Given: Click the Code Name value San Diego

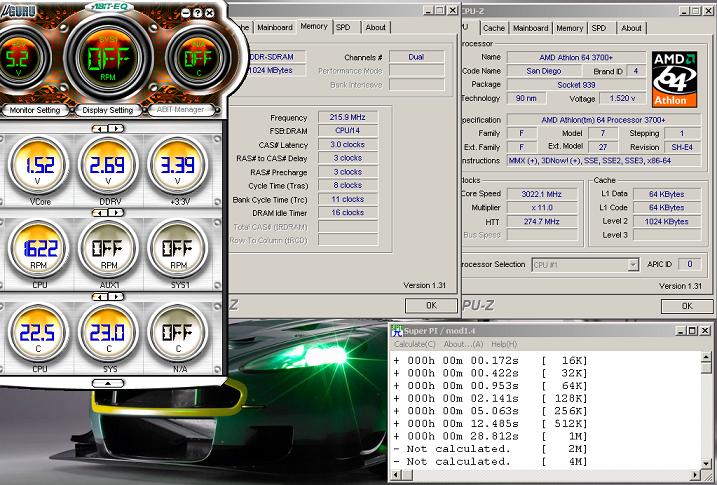Looking at the screenshot, I should click(544, 71).
